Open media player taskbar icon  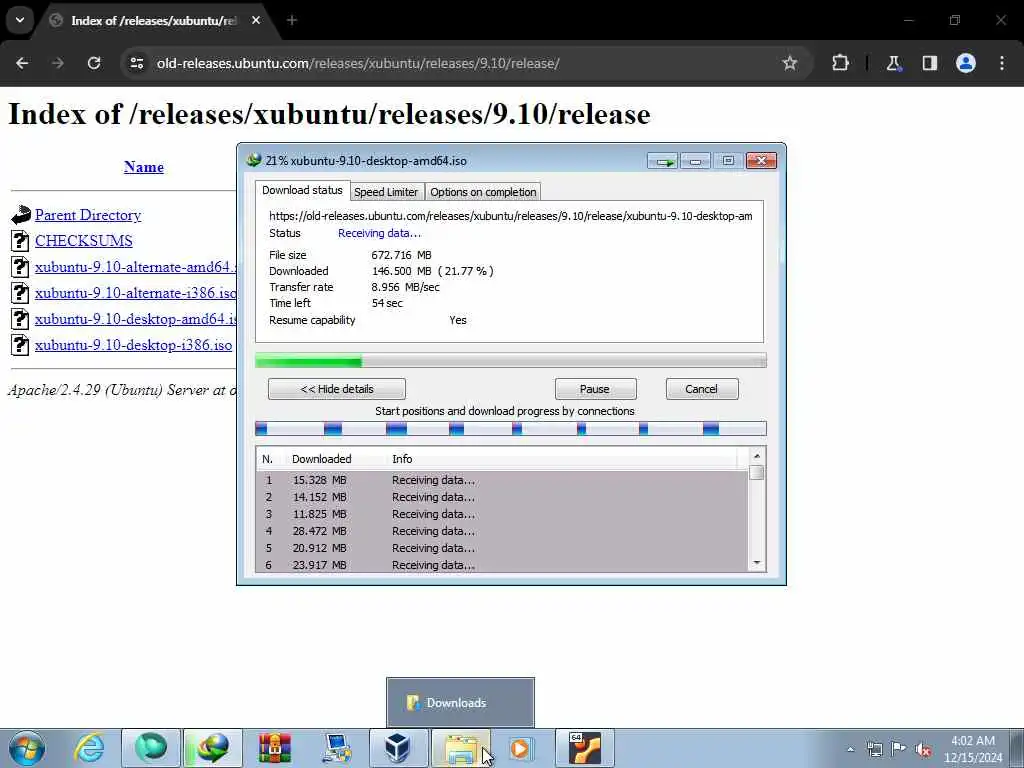(x=521, y=748)
